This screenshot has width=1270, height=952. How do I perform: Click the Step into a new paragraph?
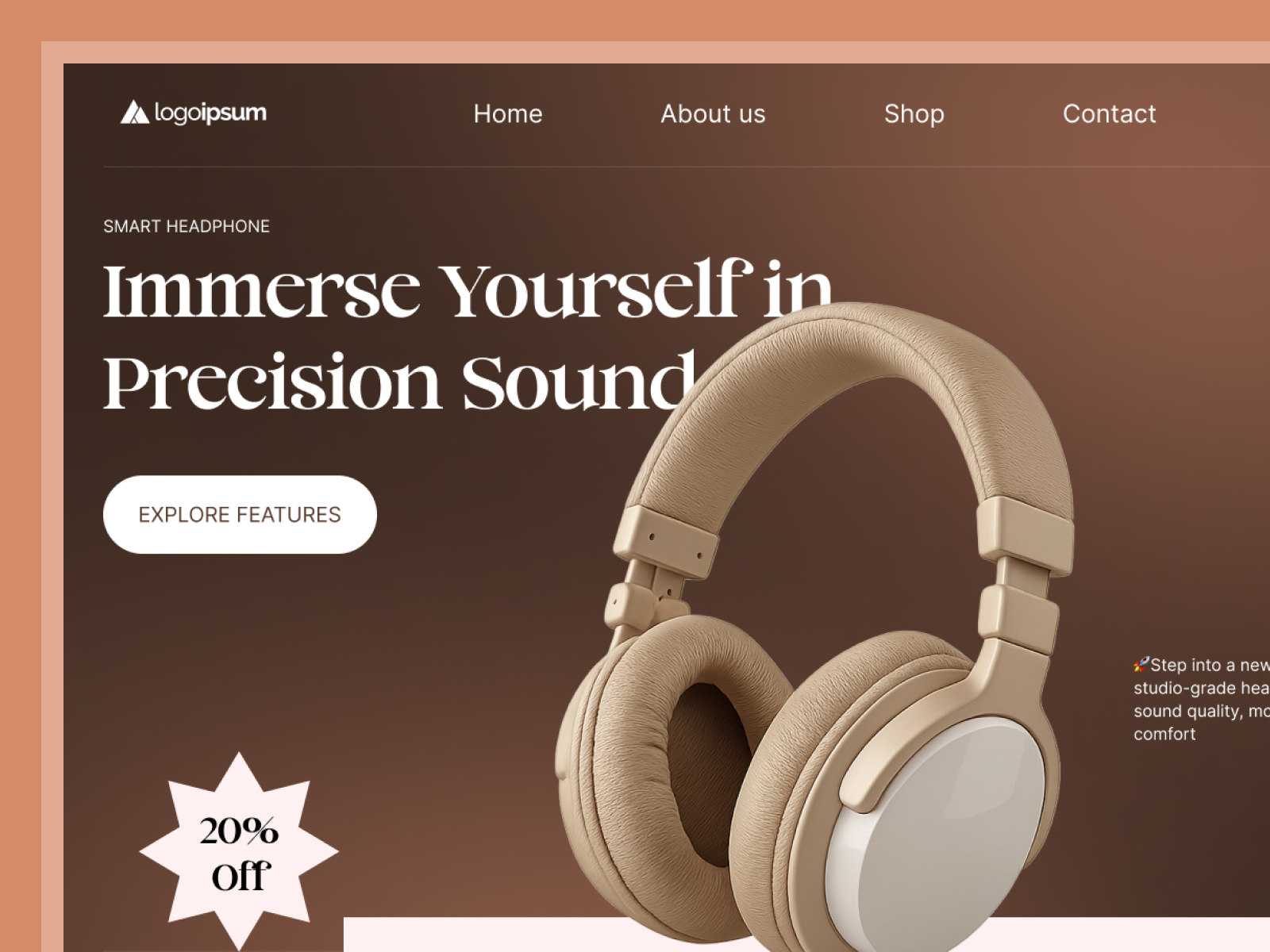tap(1202, 699)
